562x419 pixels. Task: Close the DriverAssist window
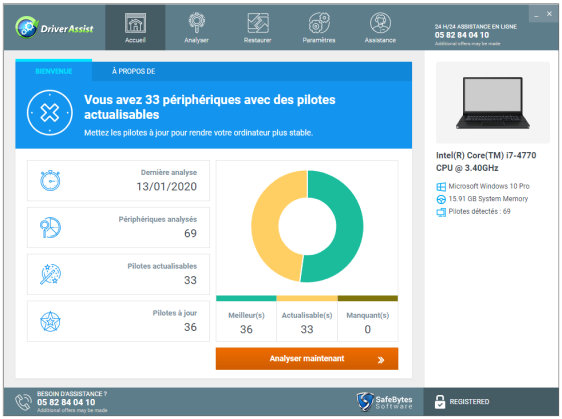pyautogui.click(x=549, y=14)
